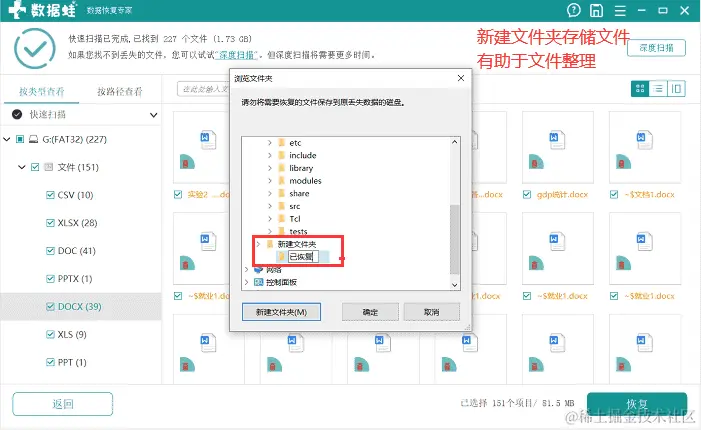This screenshot has width=701, height=430.
Task: Expand the etc folder node
Action: 270,143
